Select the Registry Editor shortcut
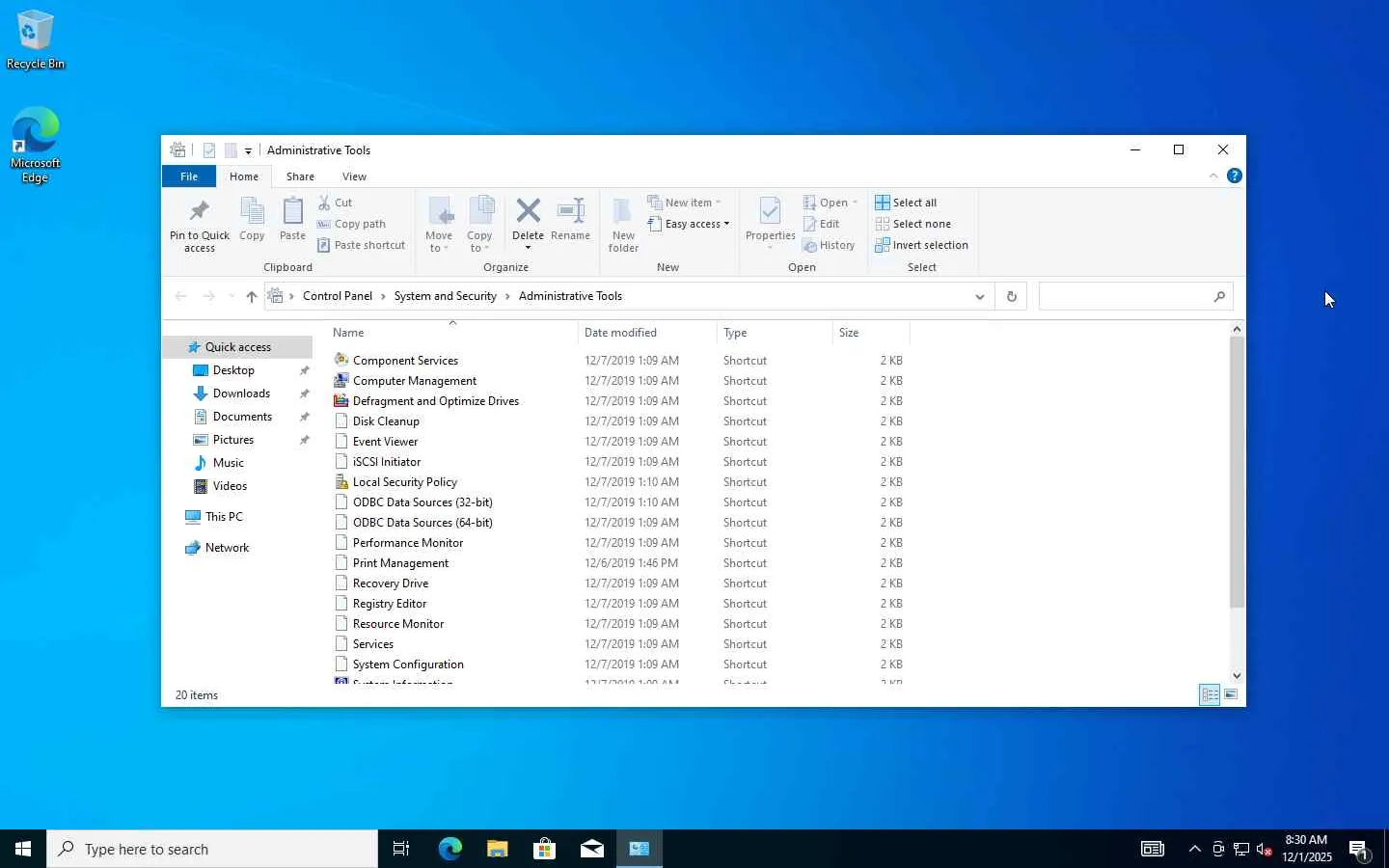The image size is (1389, 868). 390,604
